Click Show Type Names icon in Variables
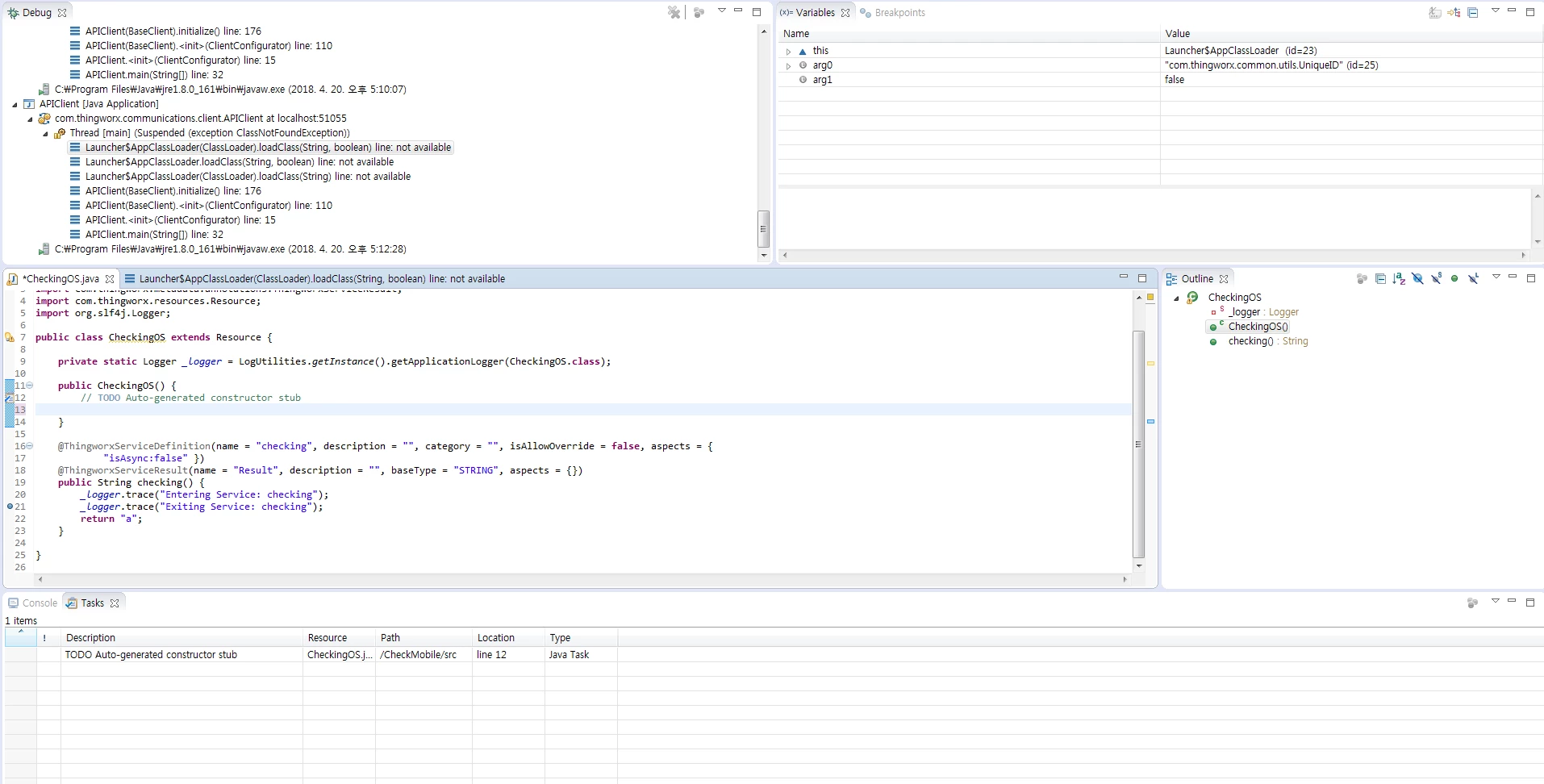 pos(1435,12)
